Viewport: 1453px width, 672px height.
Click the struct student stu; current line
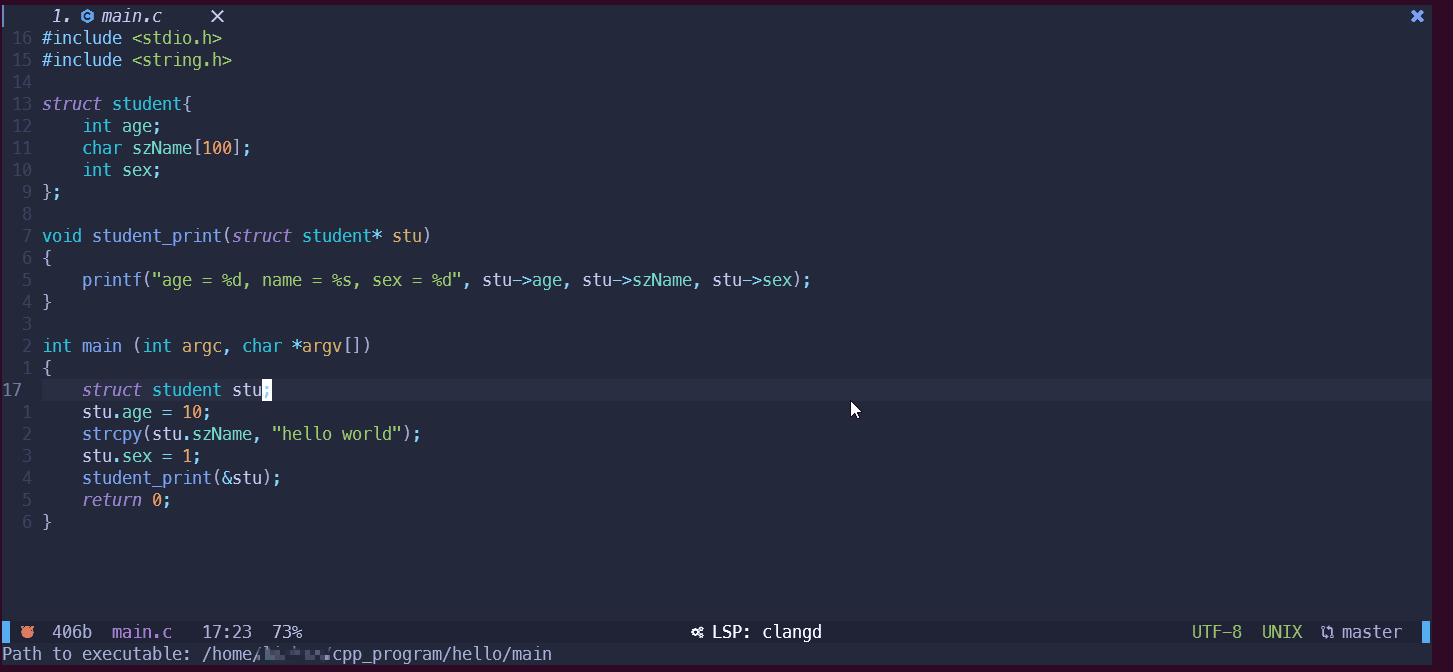177,390
